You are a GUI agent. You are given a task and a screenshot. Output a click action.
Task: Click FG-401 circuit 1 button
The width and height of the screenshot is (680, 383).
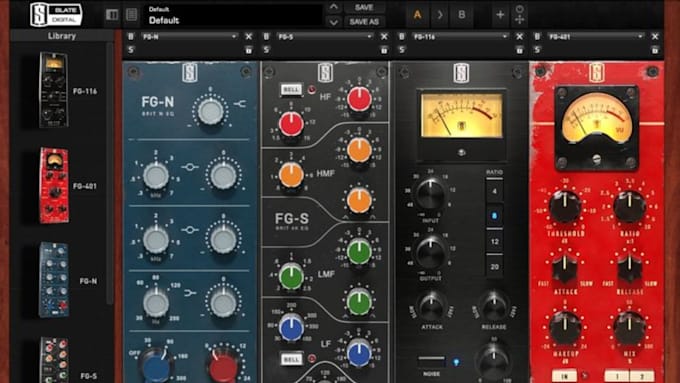point(616,376)
